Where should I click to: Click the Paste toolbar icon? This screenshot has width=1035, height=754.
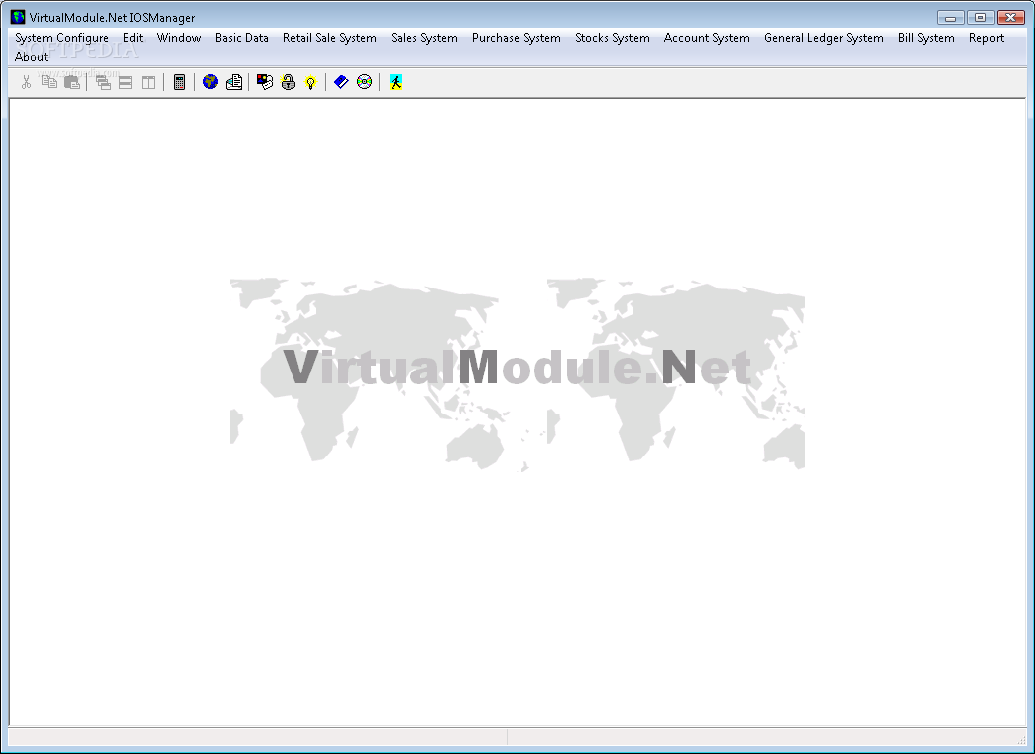pyautogui.click(x=72, y=82)
